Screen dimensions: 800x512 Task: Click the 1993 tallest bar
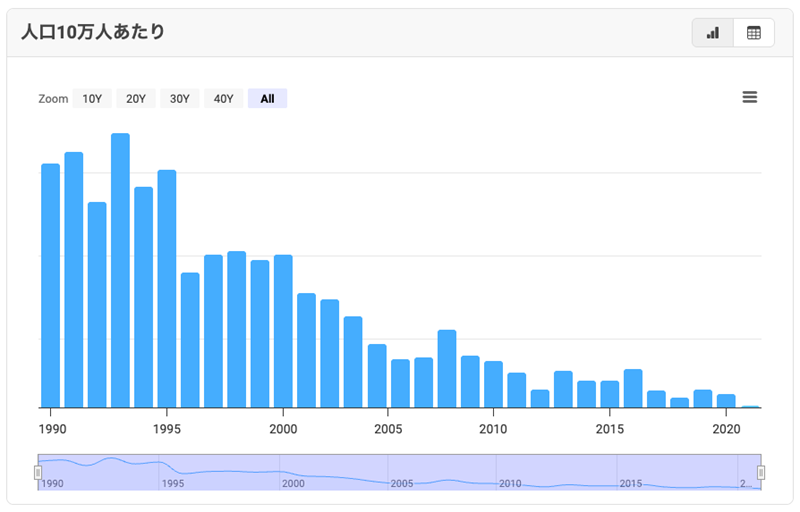pos(120,270)
